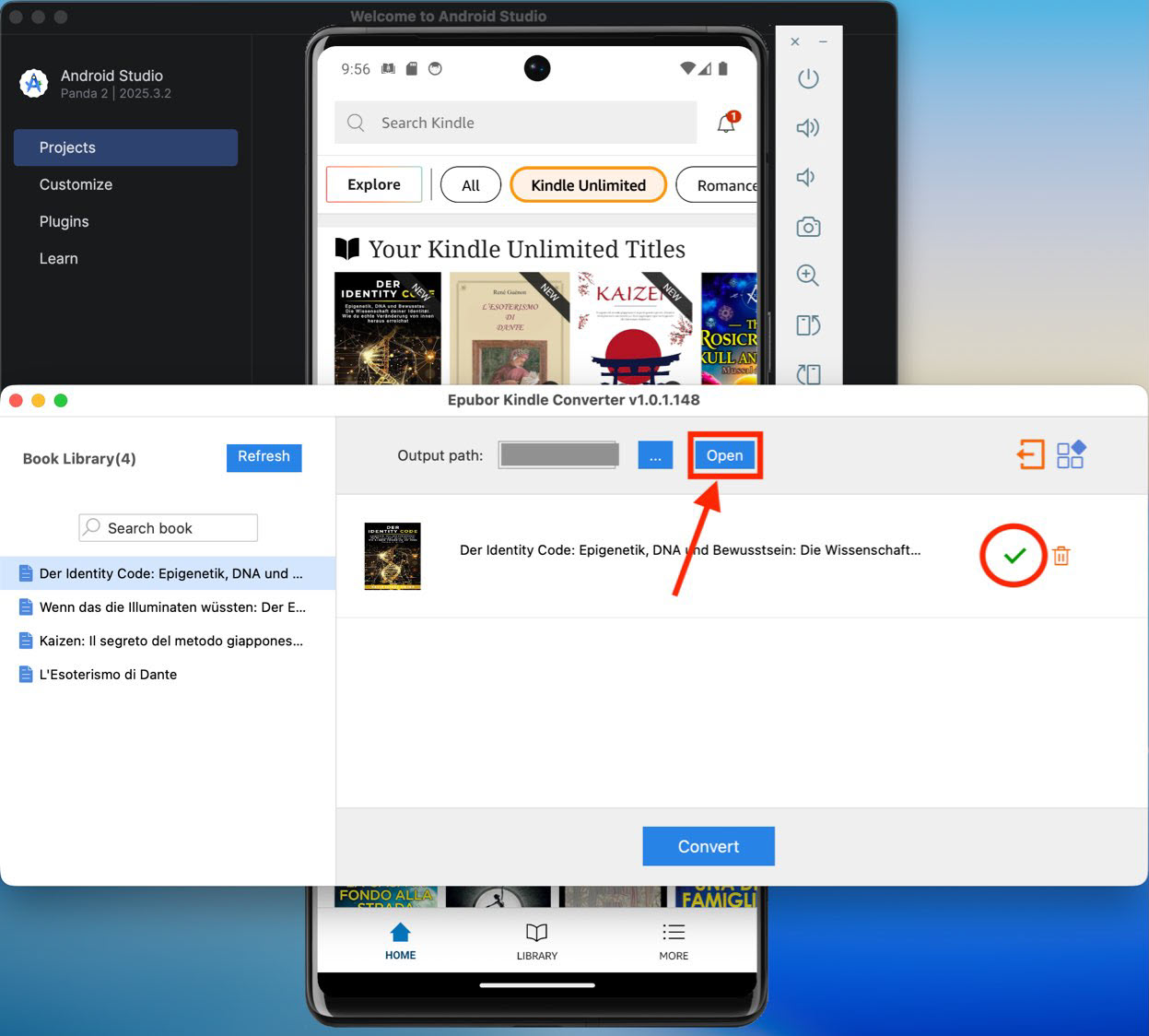Select the Kindle Unlimited filter pill
This screenshot has width=1149, height=1036.
(x=588, y=184)
